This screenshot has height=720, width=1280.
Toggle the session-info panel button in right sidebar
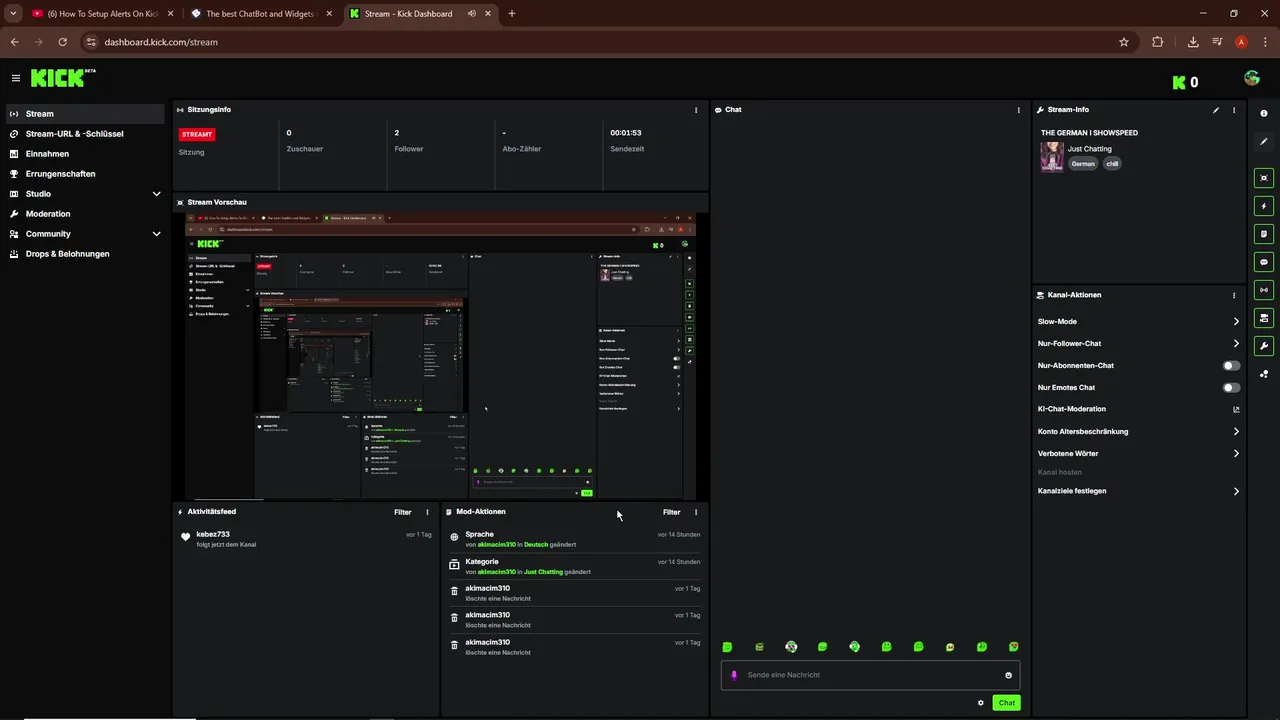(x=1264, y=178)
